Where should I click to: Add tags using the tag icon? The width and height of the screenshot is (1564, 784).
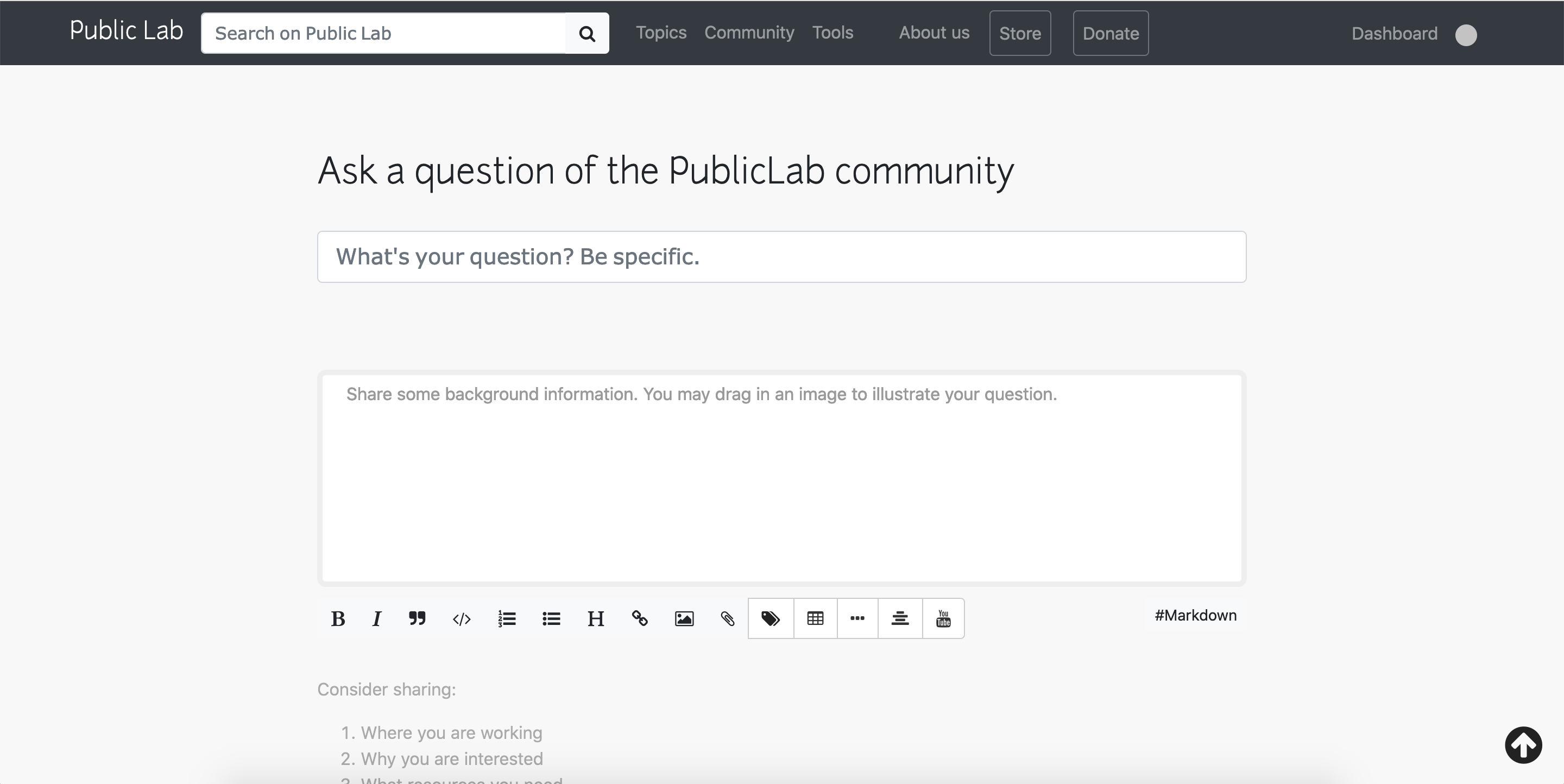(x=771, y=618)
